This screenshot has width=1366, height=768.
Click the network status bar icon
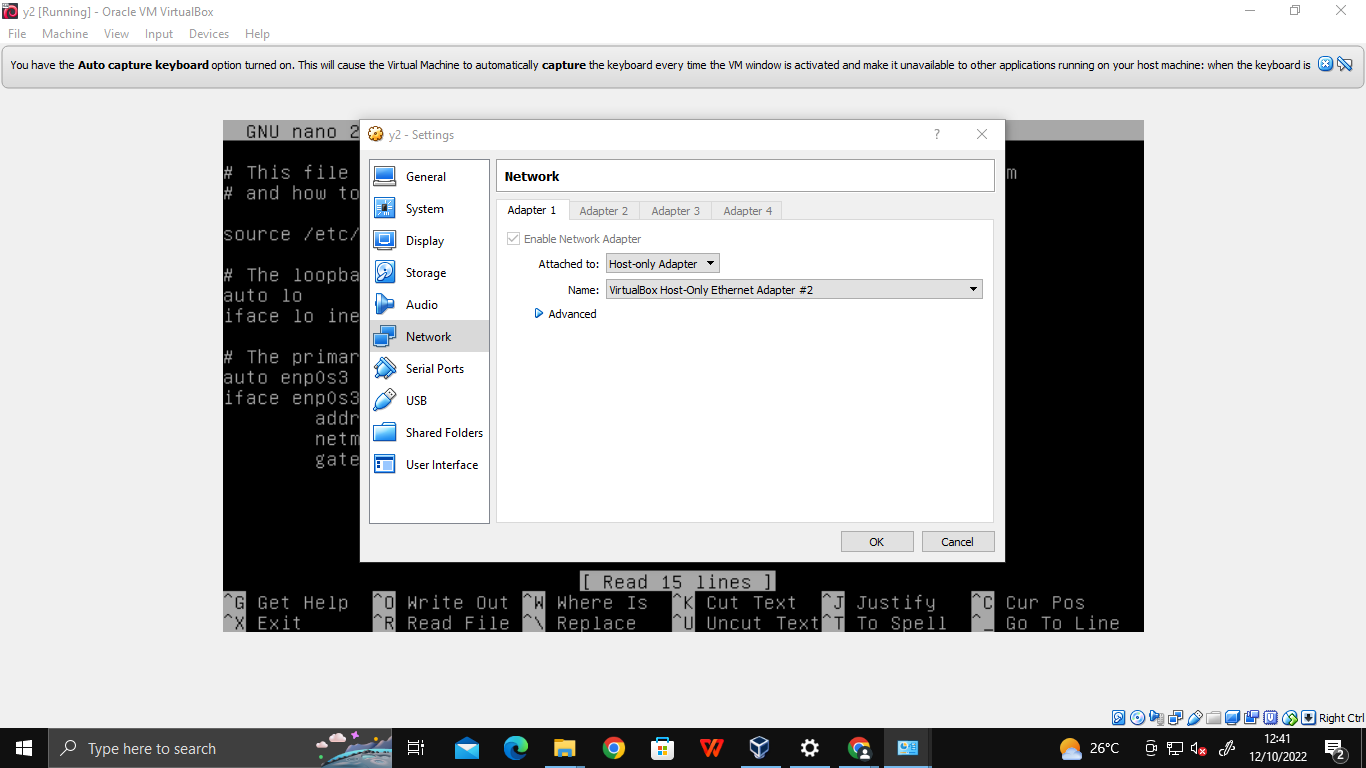point(1175,718)
